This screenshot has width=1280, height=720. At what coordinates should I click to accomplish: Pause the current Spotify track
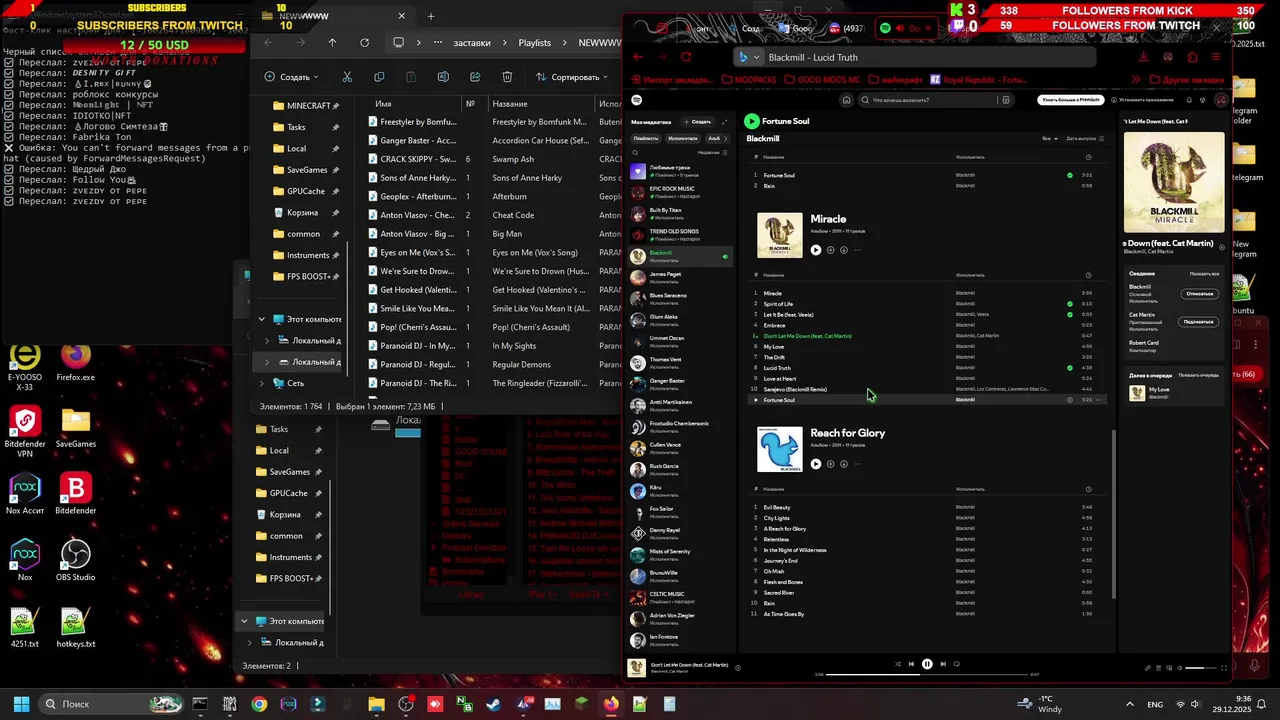coord(927,664)
